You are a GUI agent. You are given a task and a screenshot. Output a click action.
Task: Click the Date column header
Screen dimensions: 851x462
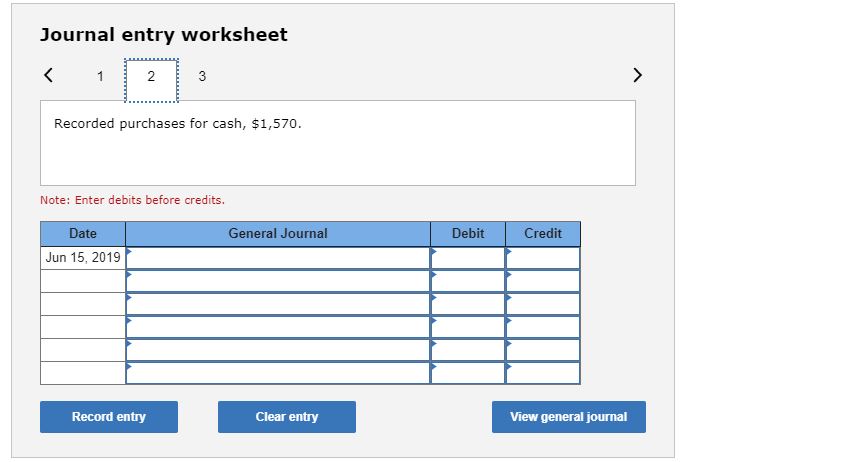tap(83, 233)
